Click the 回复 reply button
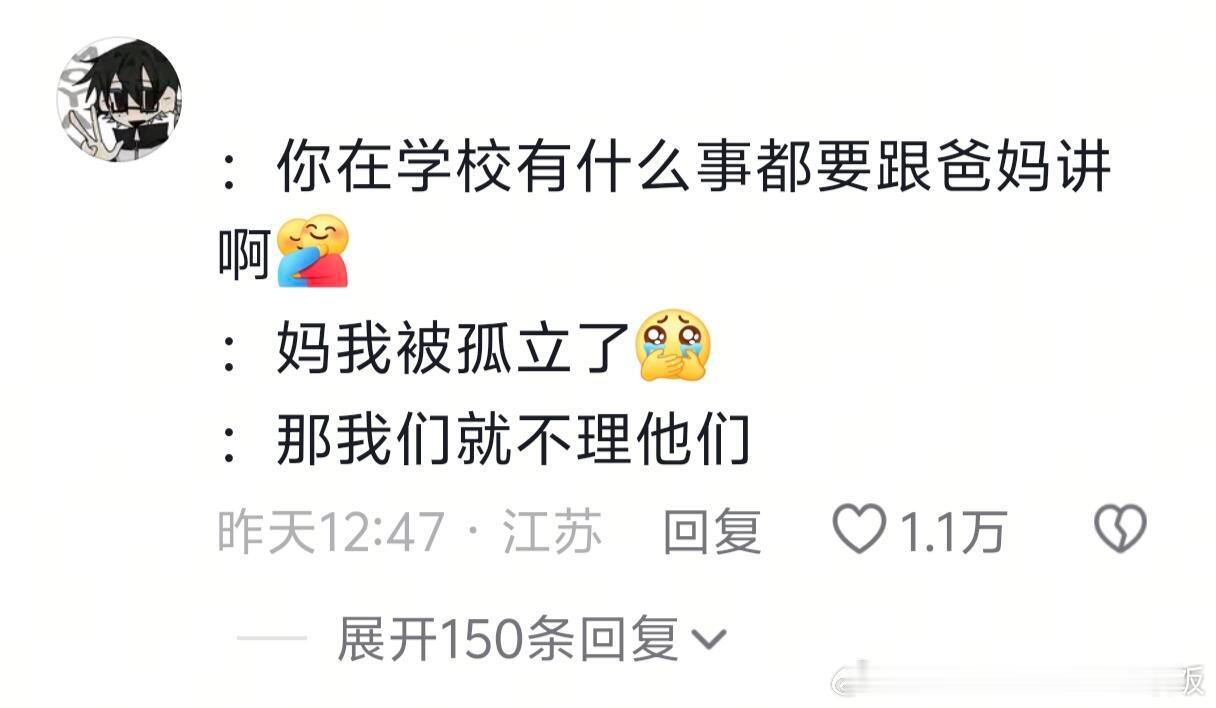Viewport: 1216px width, 708px height. coord(712,531)
